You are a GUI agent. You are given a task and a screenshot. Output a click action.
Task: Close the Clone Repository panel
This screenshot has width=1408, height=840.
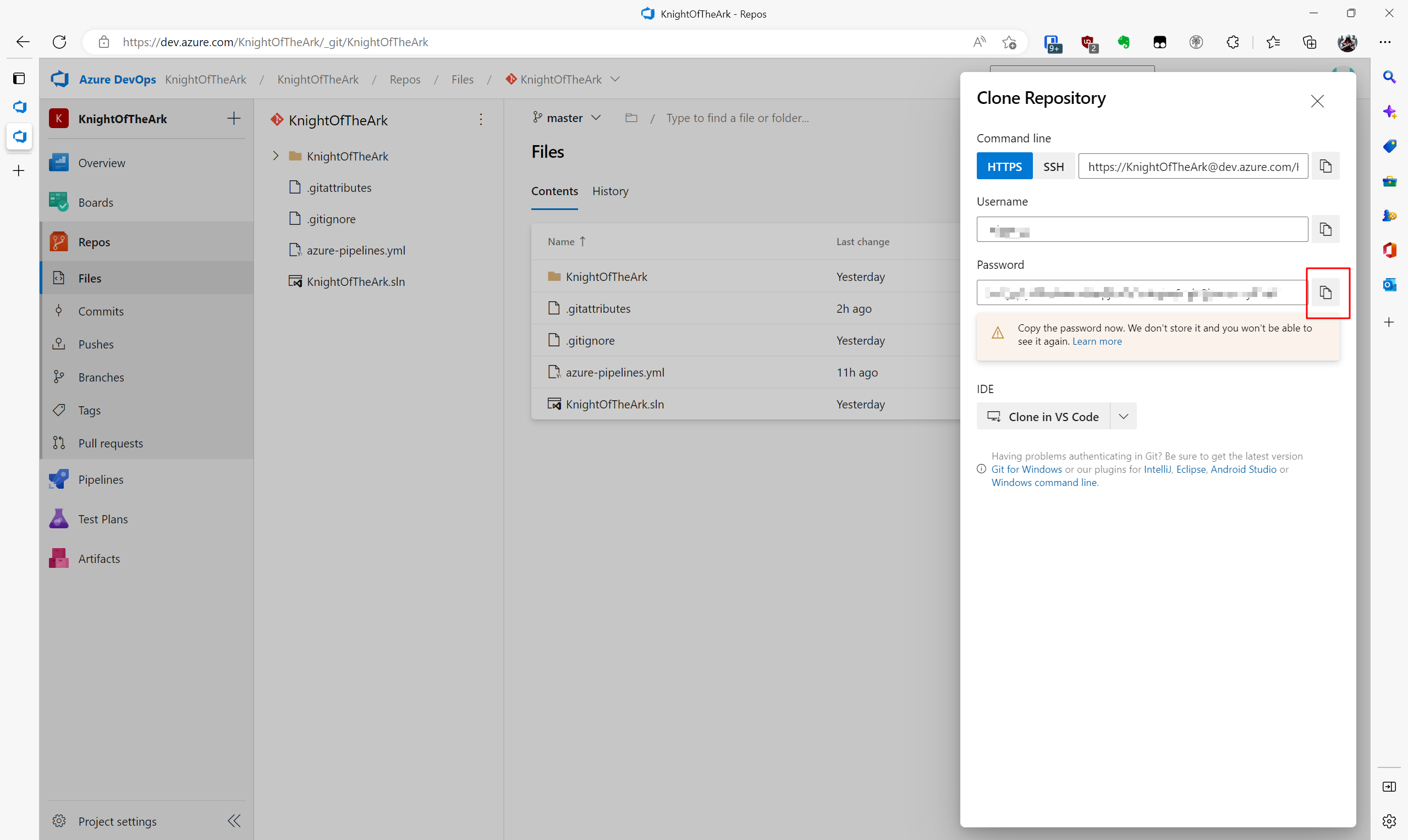[x=1317, y=101]
